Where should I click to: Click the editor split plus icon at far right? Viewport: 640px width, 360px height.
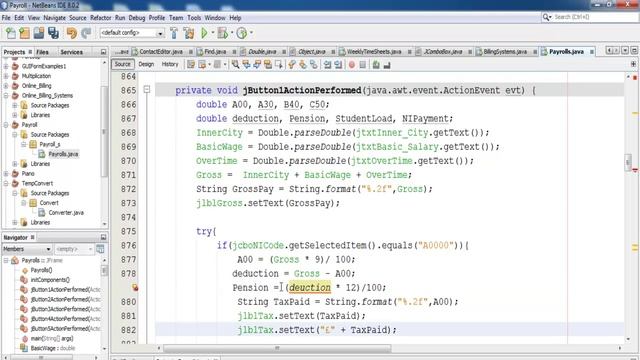tap(633, 64)
